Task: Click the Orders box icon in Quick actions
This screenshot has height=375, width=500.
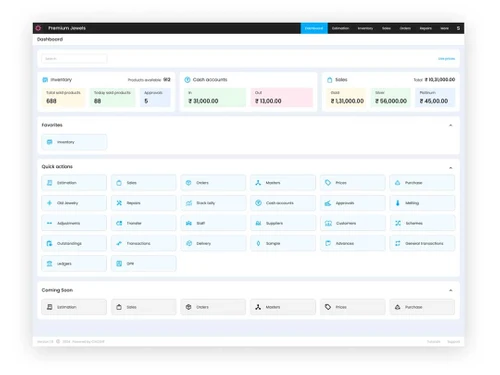Action: [x=189, y=183]
